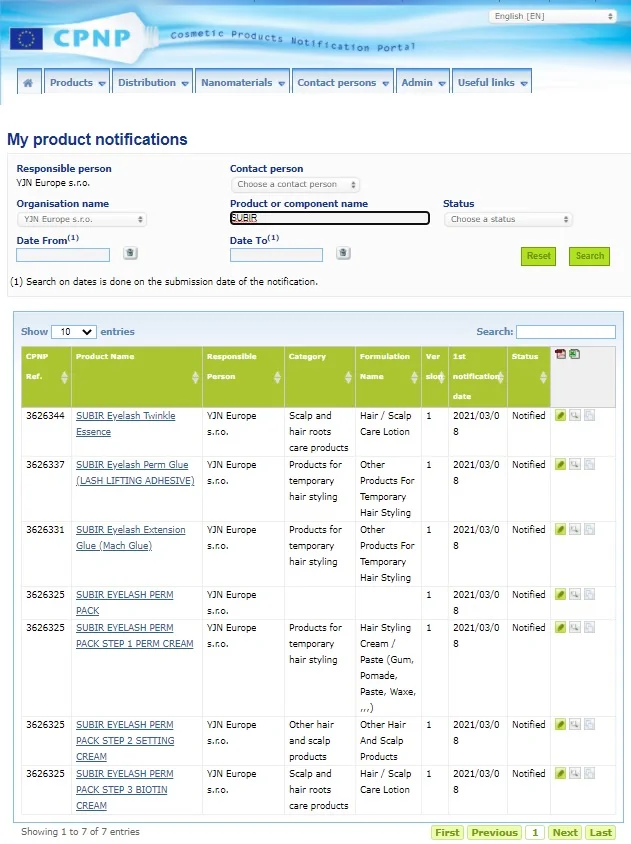
Task: Edit SUBIR Eyelash Perm Glue notification
Action: point(560,465)
